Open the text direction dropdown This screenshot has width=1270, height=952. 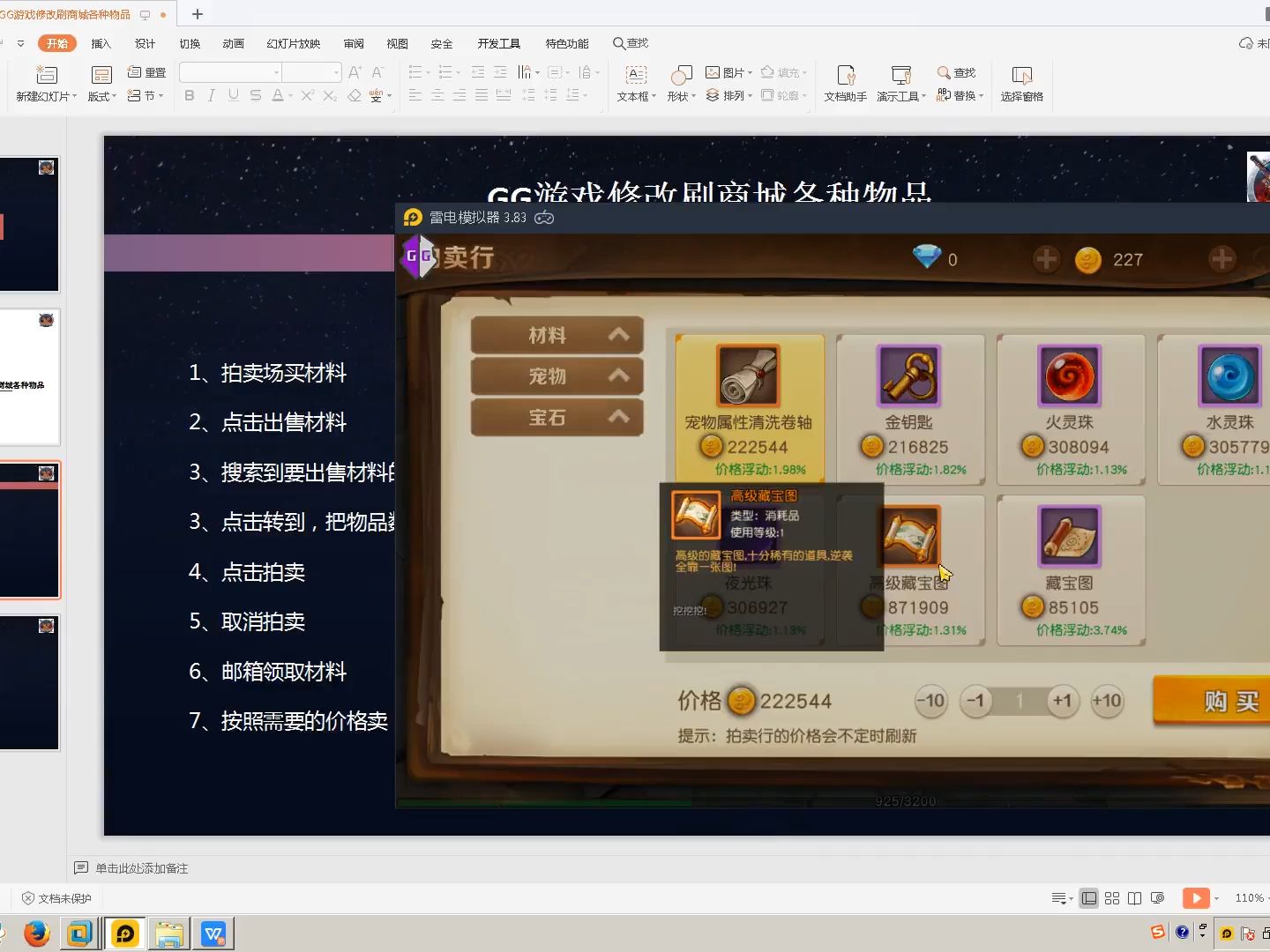528,72
